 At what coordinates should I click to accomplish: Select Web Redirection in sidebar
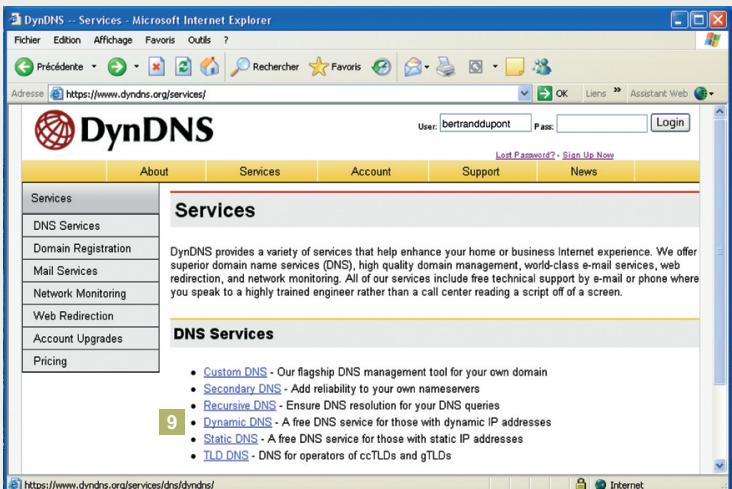click(x=91, y=316)
